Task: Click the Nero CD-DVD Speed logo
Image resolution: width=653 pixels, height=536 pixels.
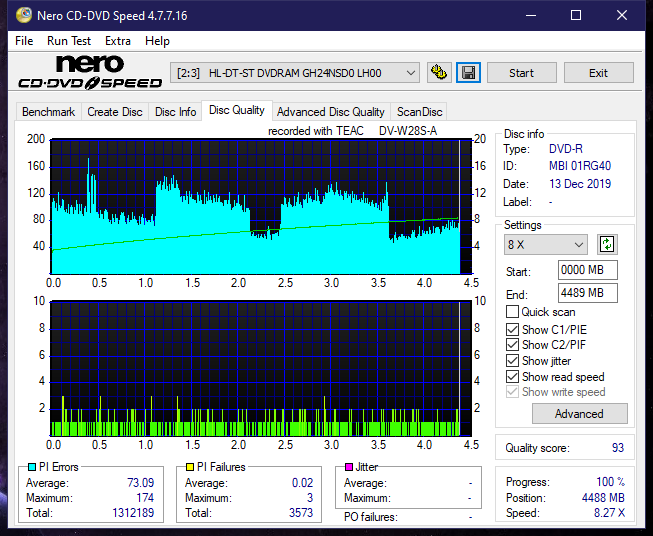Action: point(90,73)
